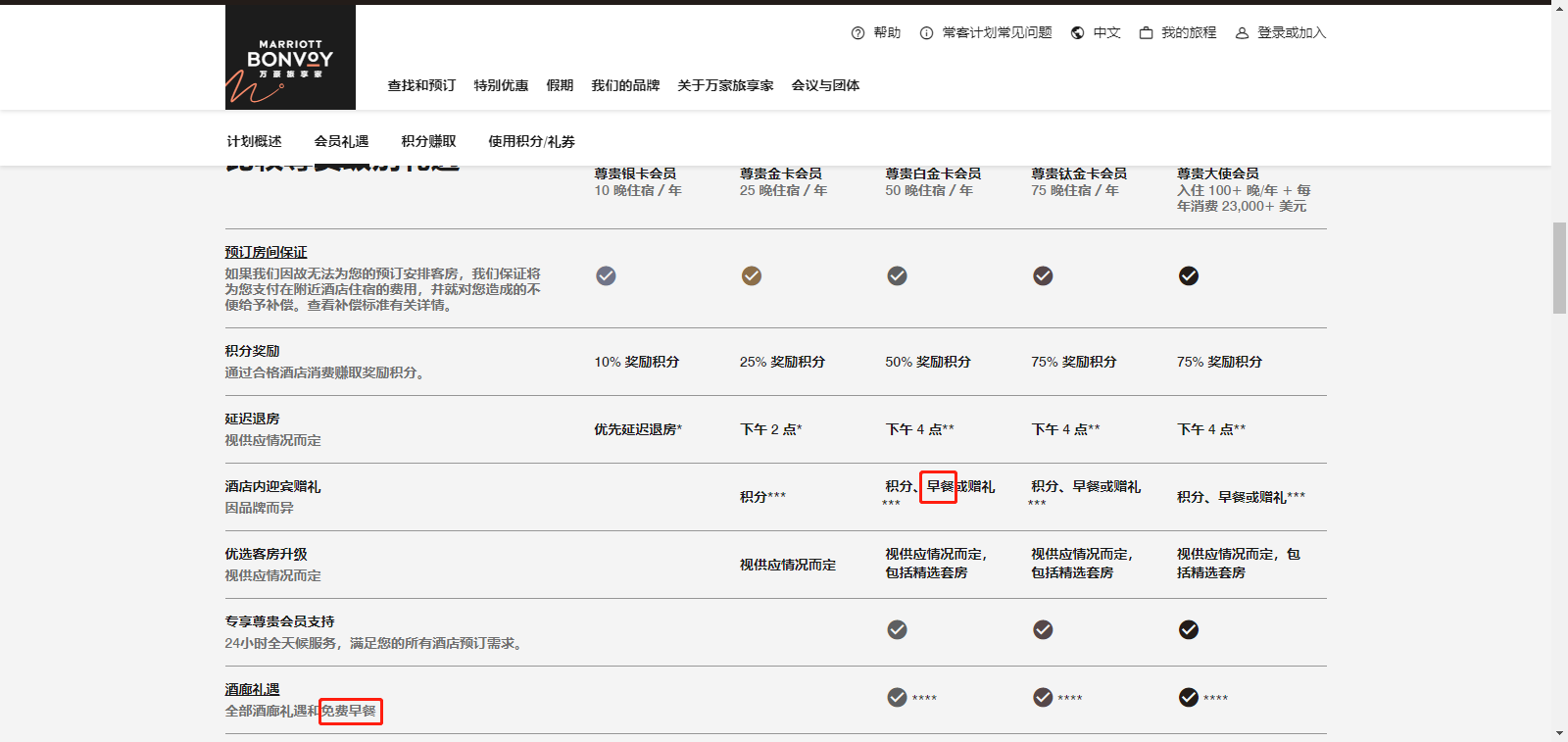Viewport: 1568px width, 742px height.
Task: Click 专享尊贵会员支持 checkmark under 钛金卡 column
Action: [1044, 630]
